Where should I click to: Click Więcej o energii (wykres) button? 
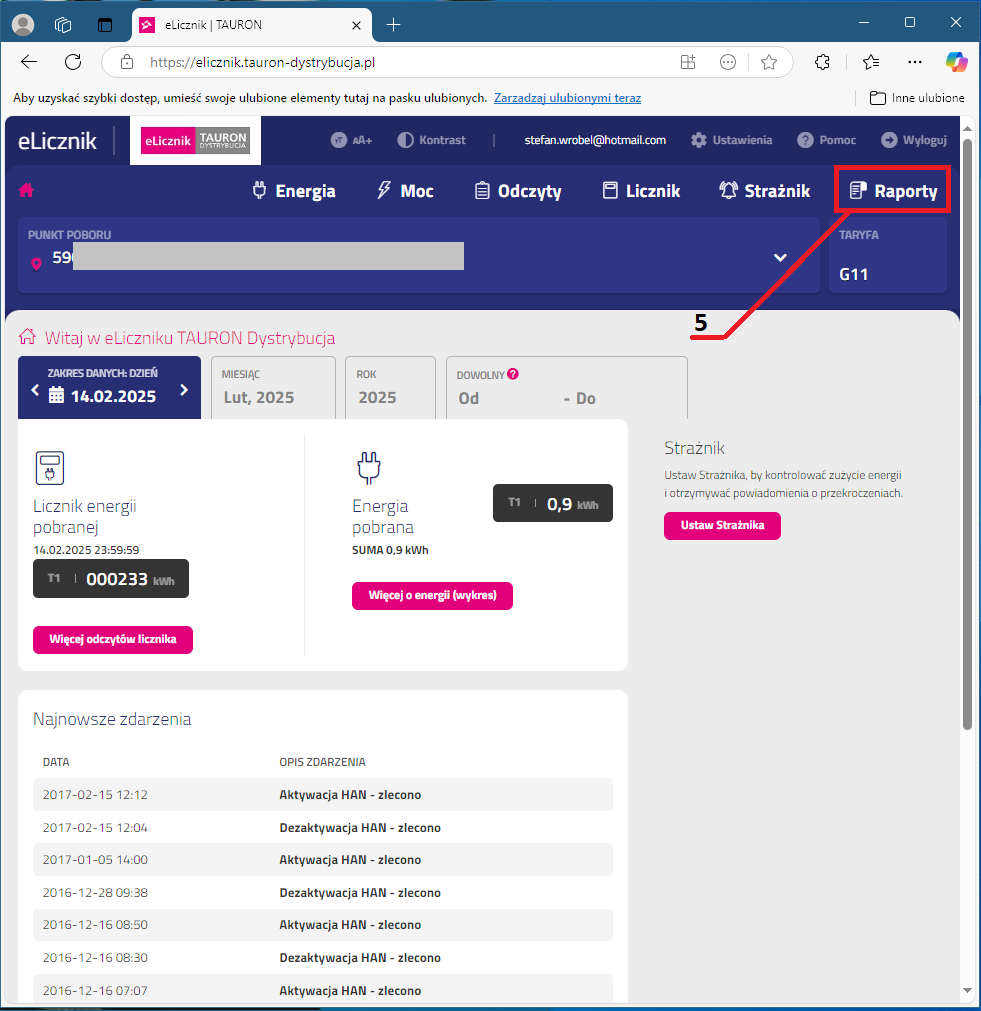click(x=432, y=596)
